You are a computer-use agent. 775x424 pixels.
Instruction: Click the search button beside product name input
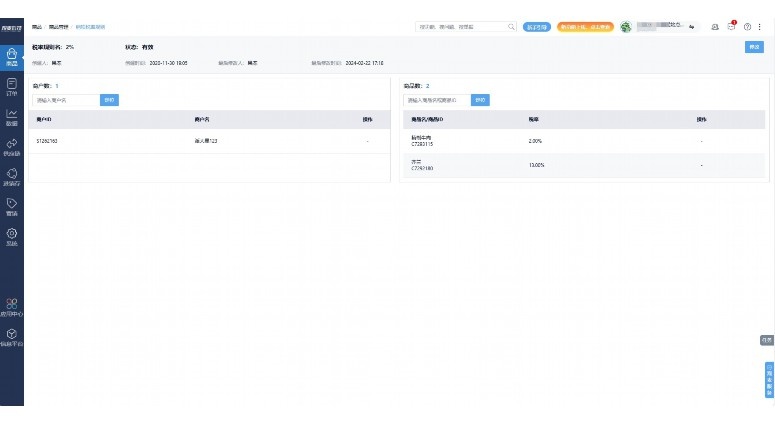point(480,100)
